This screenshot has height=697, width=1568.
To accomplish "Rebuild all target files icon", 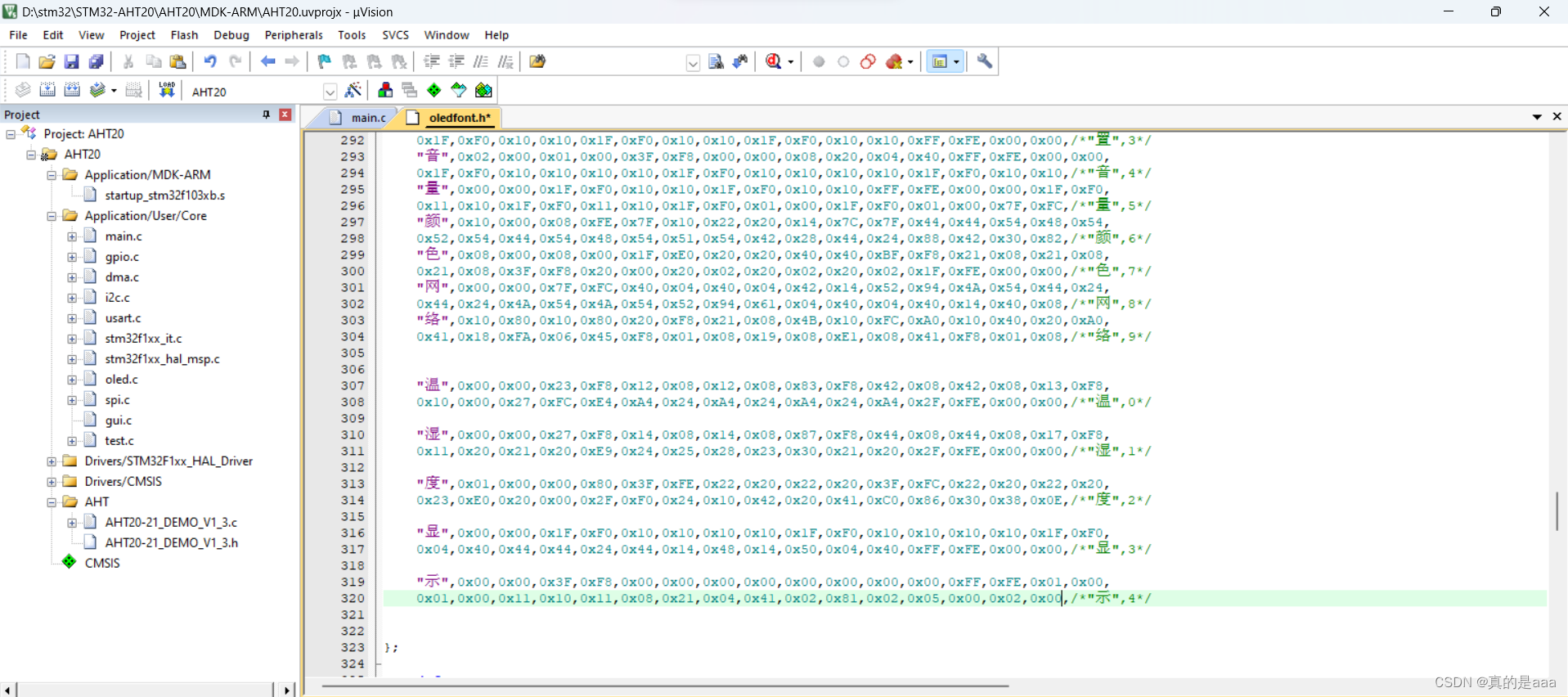I will [72, 90].
